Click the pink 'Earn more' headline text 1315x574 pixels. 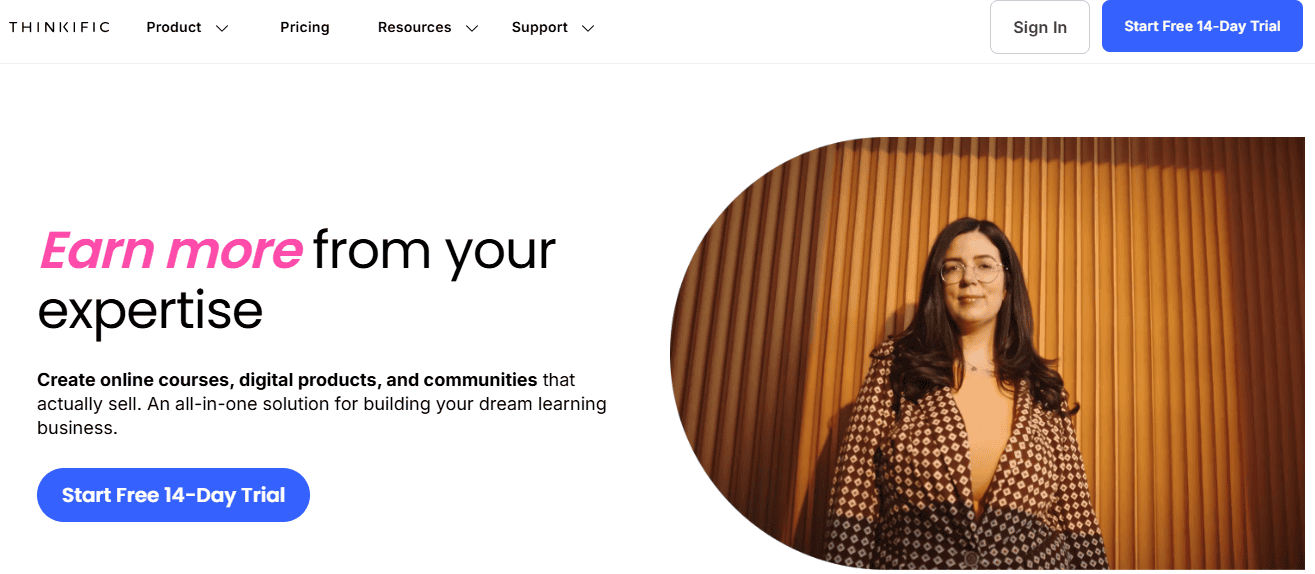pyautogui.click(x=171, y=250)
